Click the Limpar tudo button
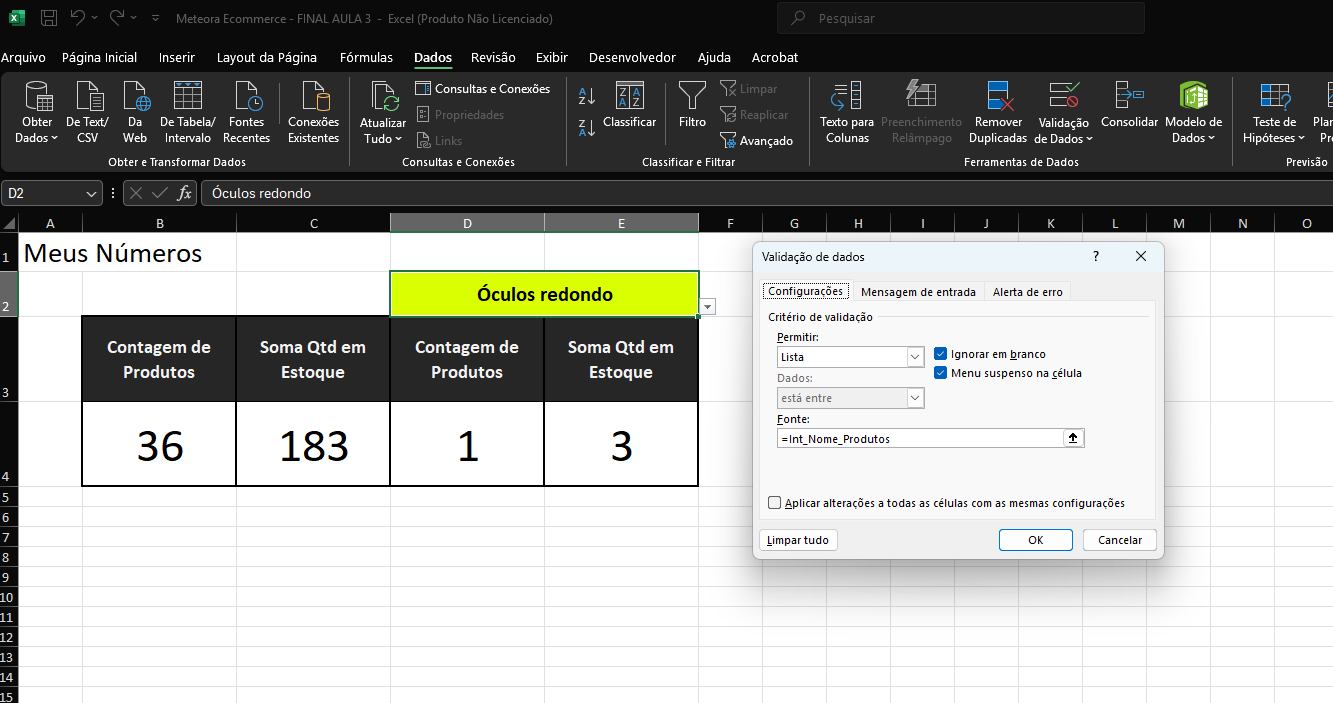The height and width of the screenshot is (703, 1333). point(798,540)
